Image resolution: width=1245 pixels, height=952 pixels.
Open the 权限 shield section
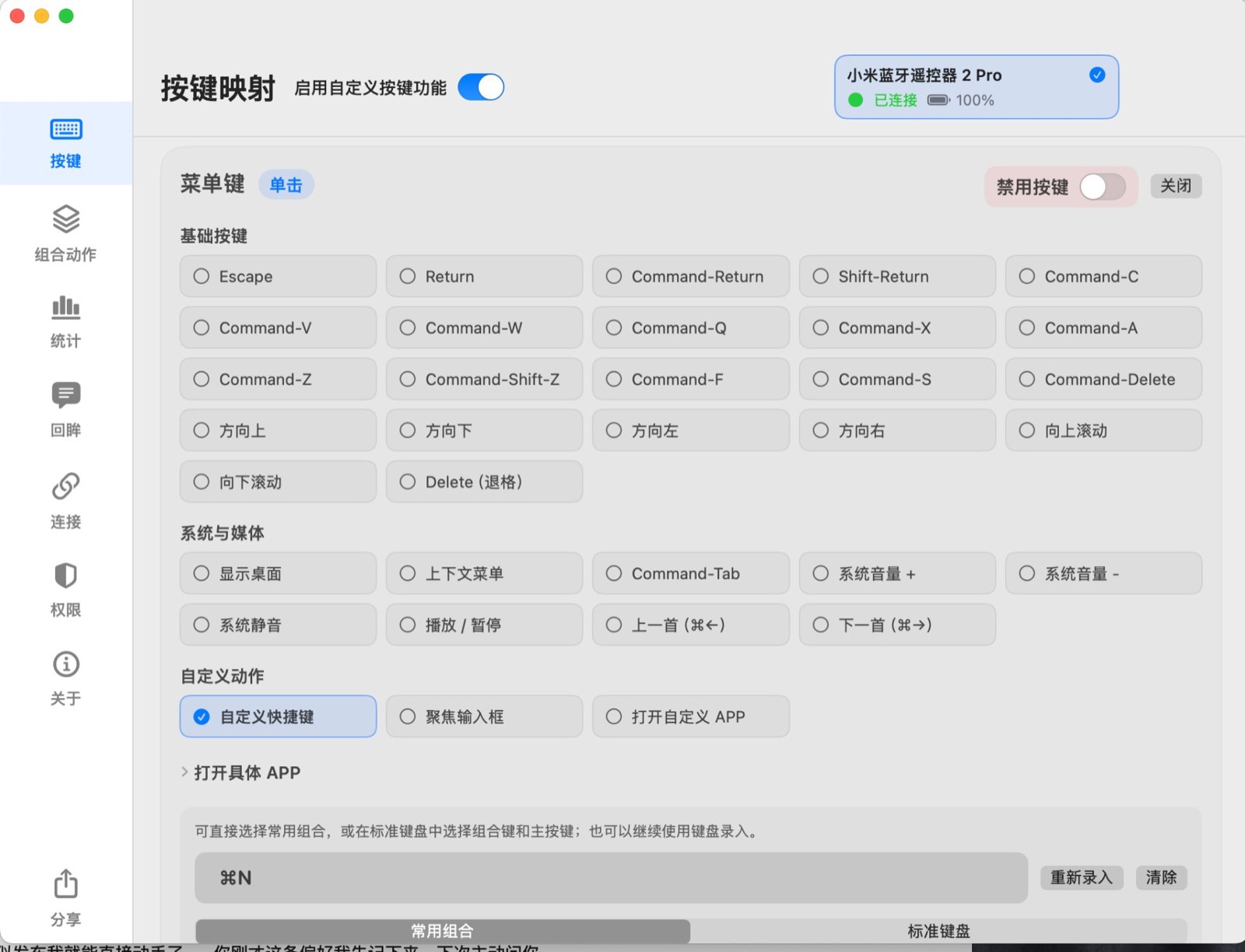(66, 589)
